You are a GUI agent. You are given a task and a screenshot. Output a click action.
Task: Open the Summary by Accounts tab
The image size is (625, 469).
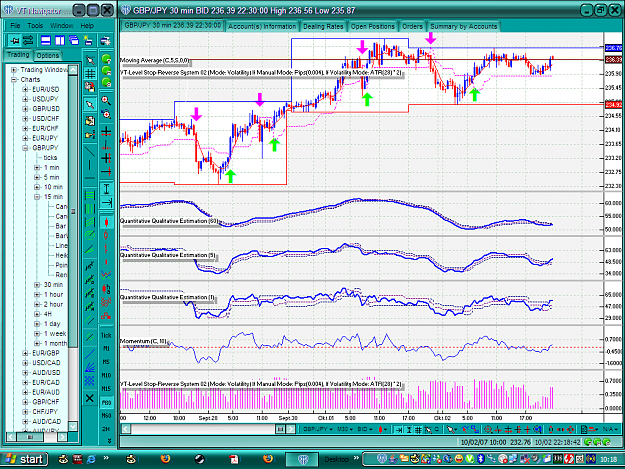point(464,26)
